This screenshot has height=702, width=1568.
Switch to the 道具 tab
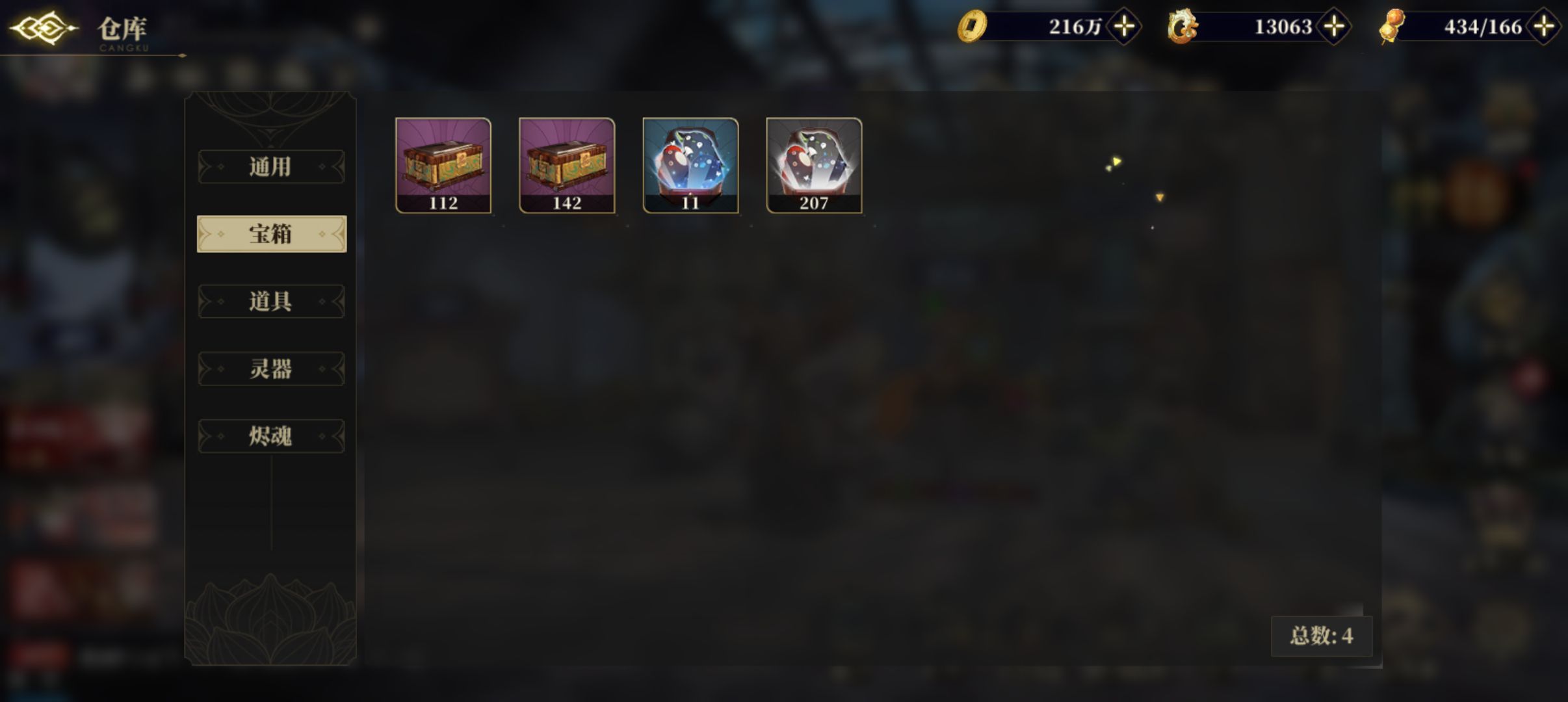[x=271, y=302]
